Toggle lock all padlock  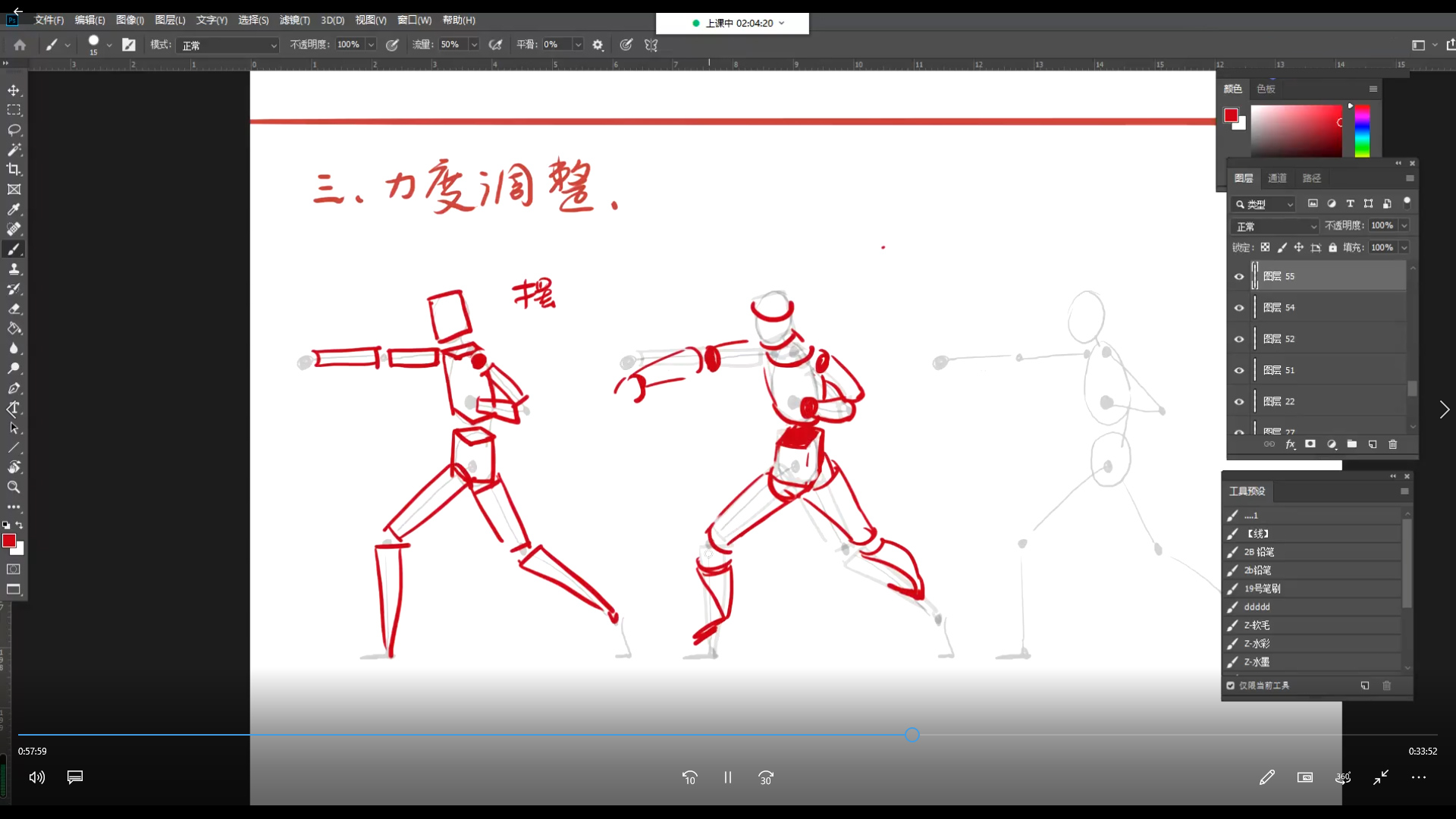[x=1332, y=247]
